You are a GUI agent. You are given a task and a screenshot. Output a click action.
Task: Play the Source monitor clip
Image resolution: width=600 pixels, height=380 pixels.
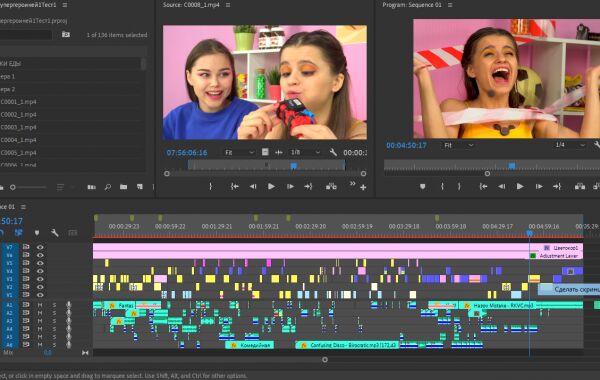(271, 186)
